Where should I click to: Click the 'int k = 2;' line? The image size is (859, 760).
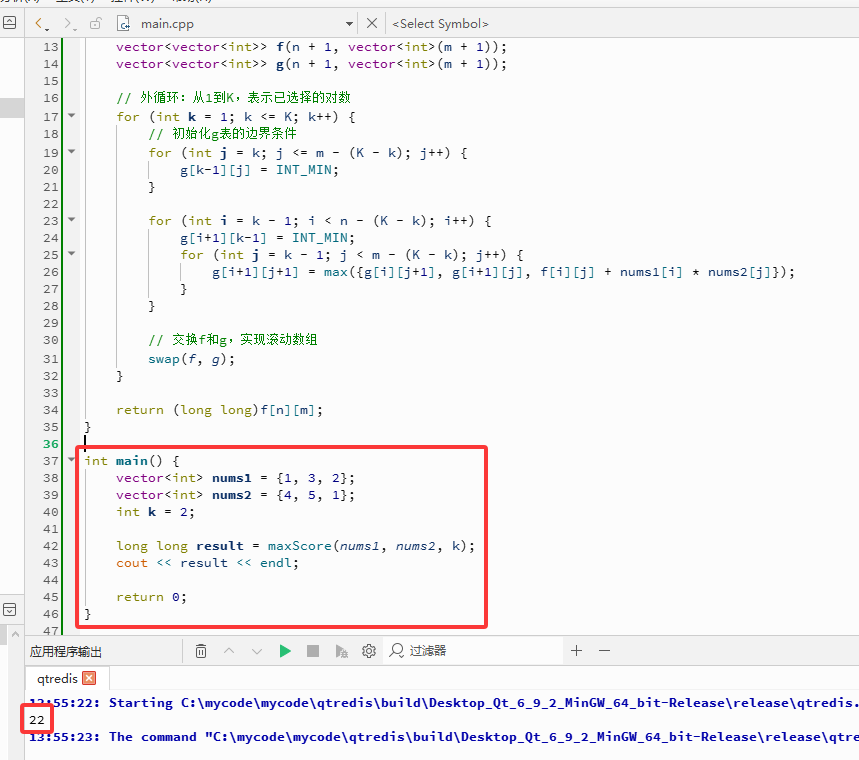[155, 512]
